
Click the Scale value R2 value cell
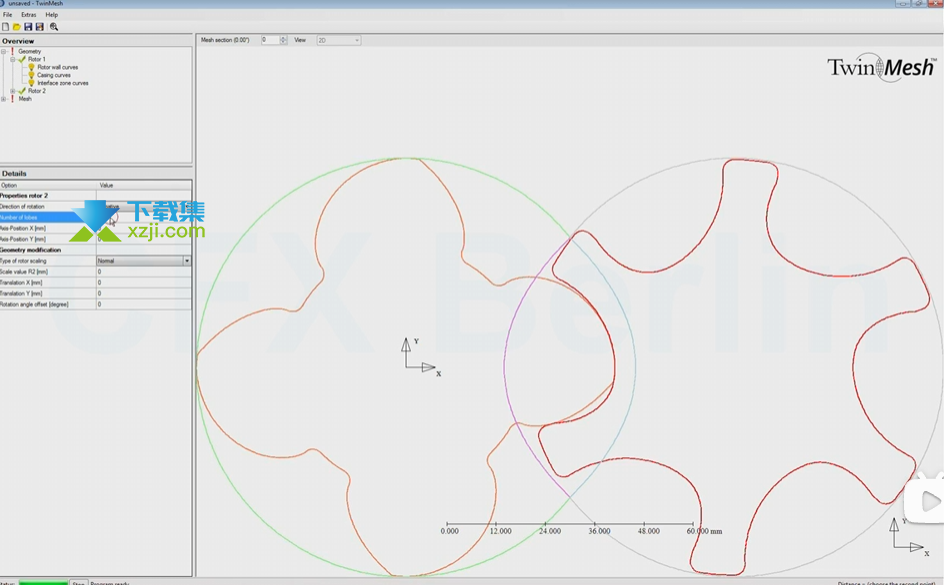[144, 271]
